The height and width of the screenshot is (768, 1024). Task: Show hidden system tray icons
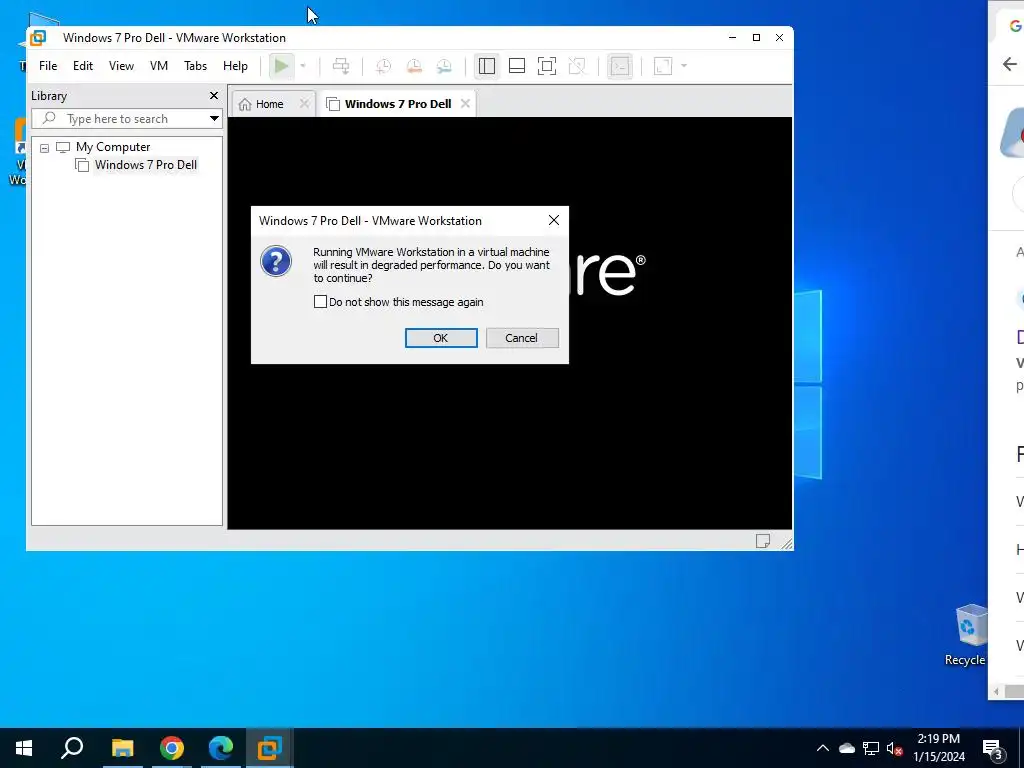click(823, 748)
